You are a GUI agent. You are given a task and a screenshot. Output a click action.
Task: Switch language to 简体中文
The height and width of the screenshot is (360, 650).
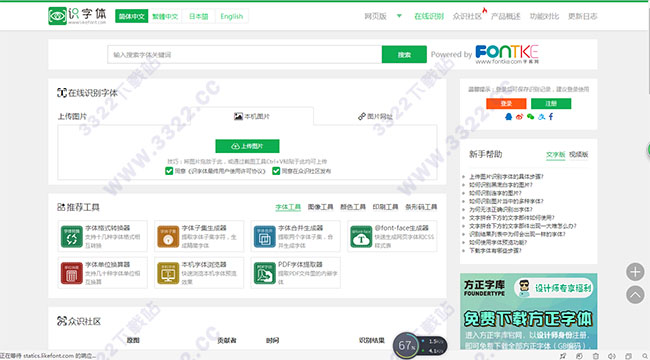pos(131,16)
